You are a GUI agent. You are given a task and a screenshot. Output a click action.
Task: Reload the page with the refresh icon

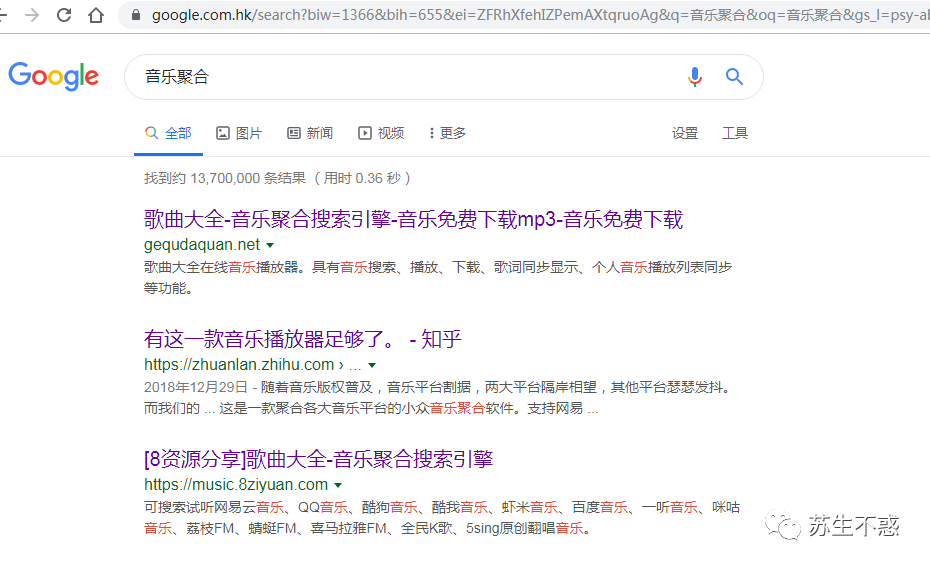(64, 15)
